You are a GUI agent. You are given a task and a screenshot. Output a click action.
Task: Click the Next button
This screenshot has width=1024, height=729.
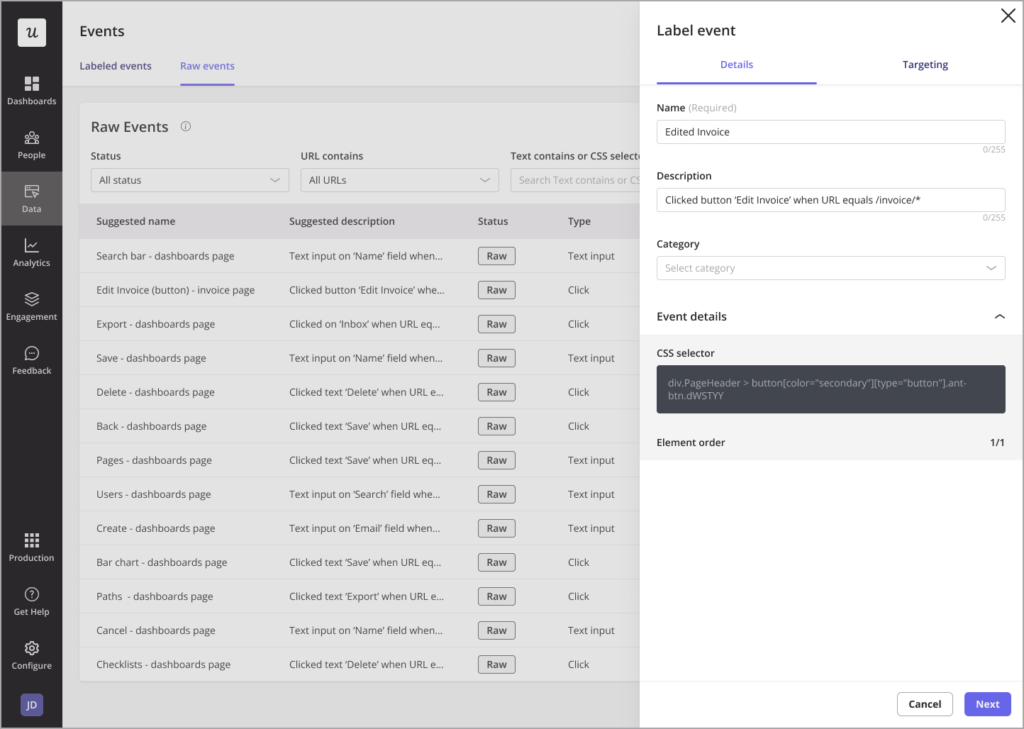coord(987,704)
